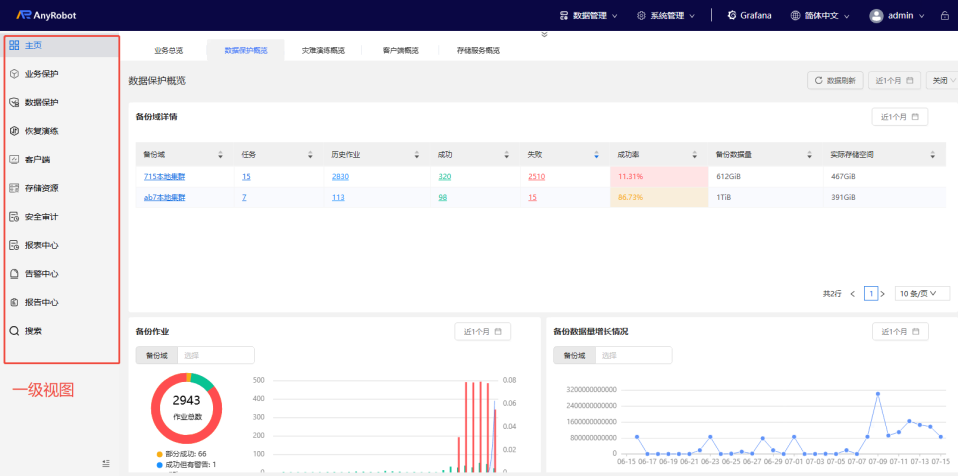
Task: Sort table by 成功 column
Action: coord(506,155)
